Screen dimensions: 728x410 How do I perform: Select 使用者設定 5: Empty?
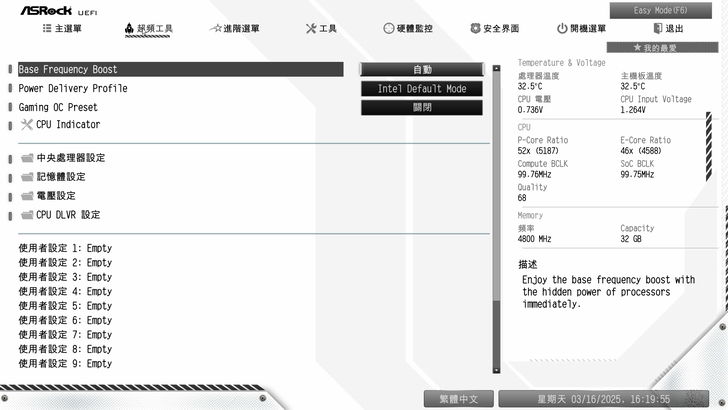[x=65, y=306]
